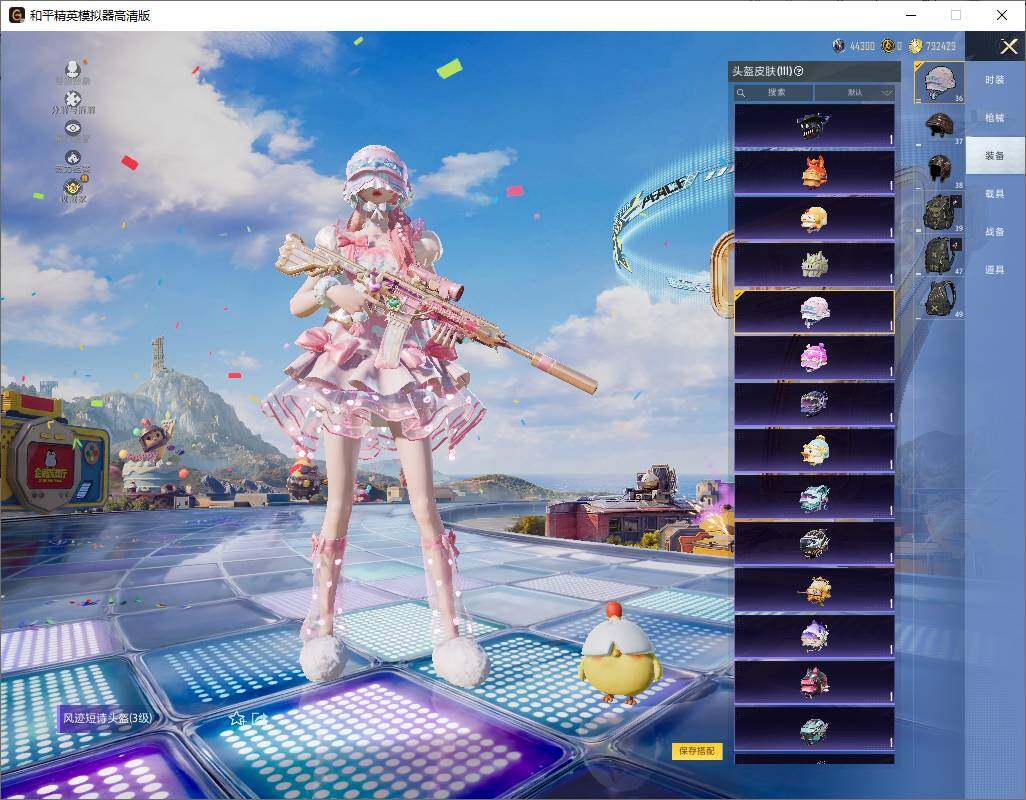Click the emulator app icon in title bar
The width and height of the screenshot is (1026, 800).
pyautogui.click(x=16, y=15)
